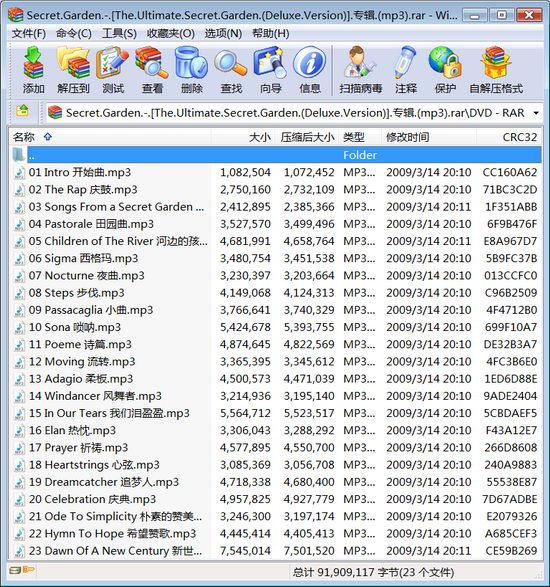Select 20 Celebration 庆典.mp3
Image resolution: width=550 pixels, height=587 pixels.
tap(276, 500)
